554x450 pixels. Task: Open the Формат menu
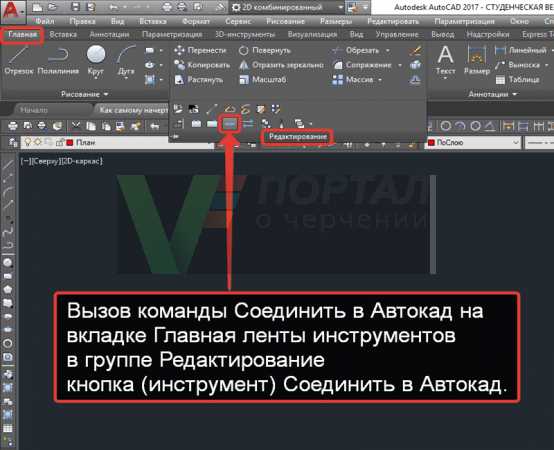[196, 21]
